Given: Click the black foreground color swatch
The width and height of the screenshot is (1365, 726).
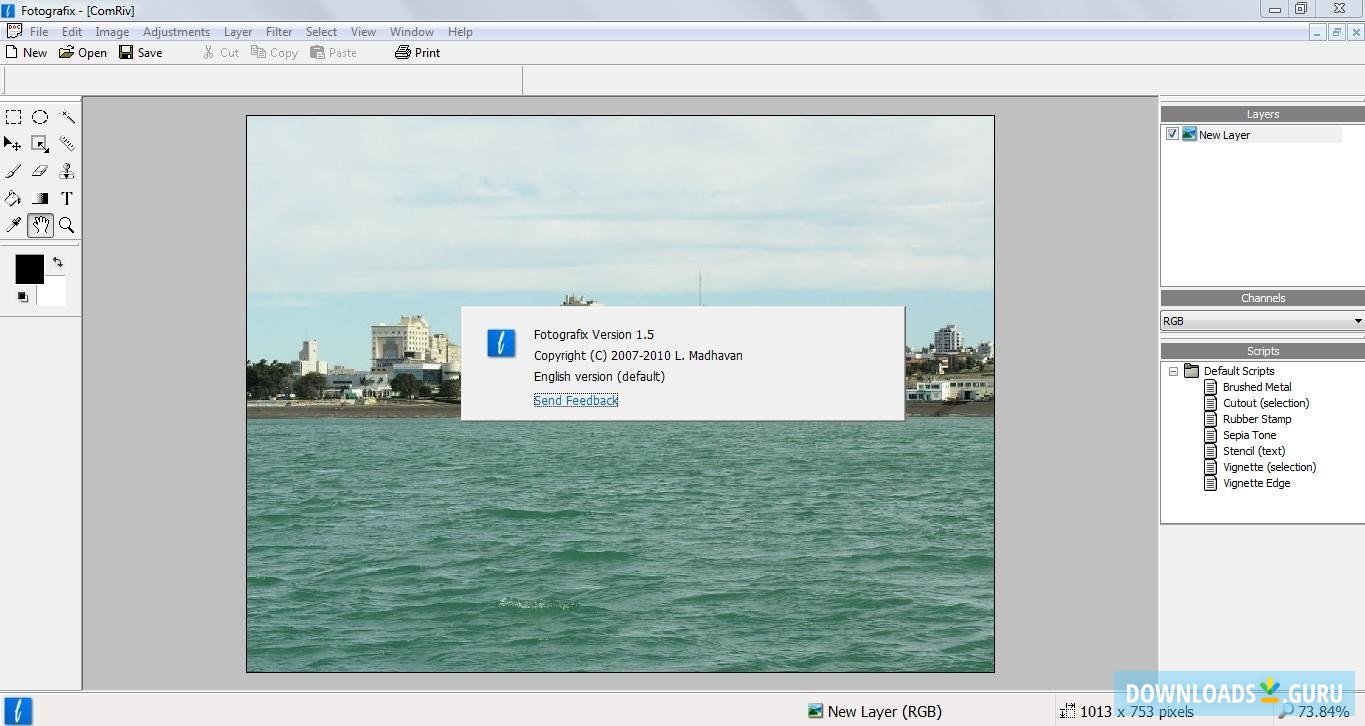Looking at the screenshot, I should click(x=29, y=268).
